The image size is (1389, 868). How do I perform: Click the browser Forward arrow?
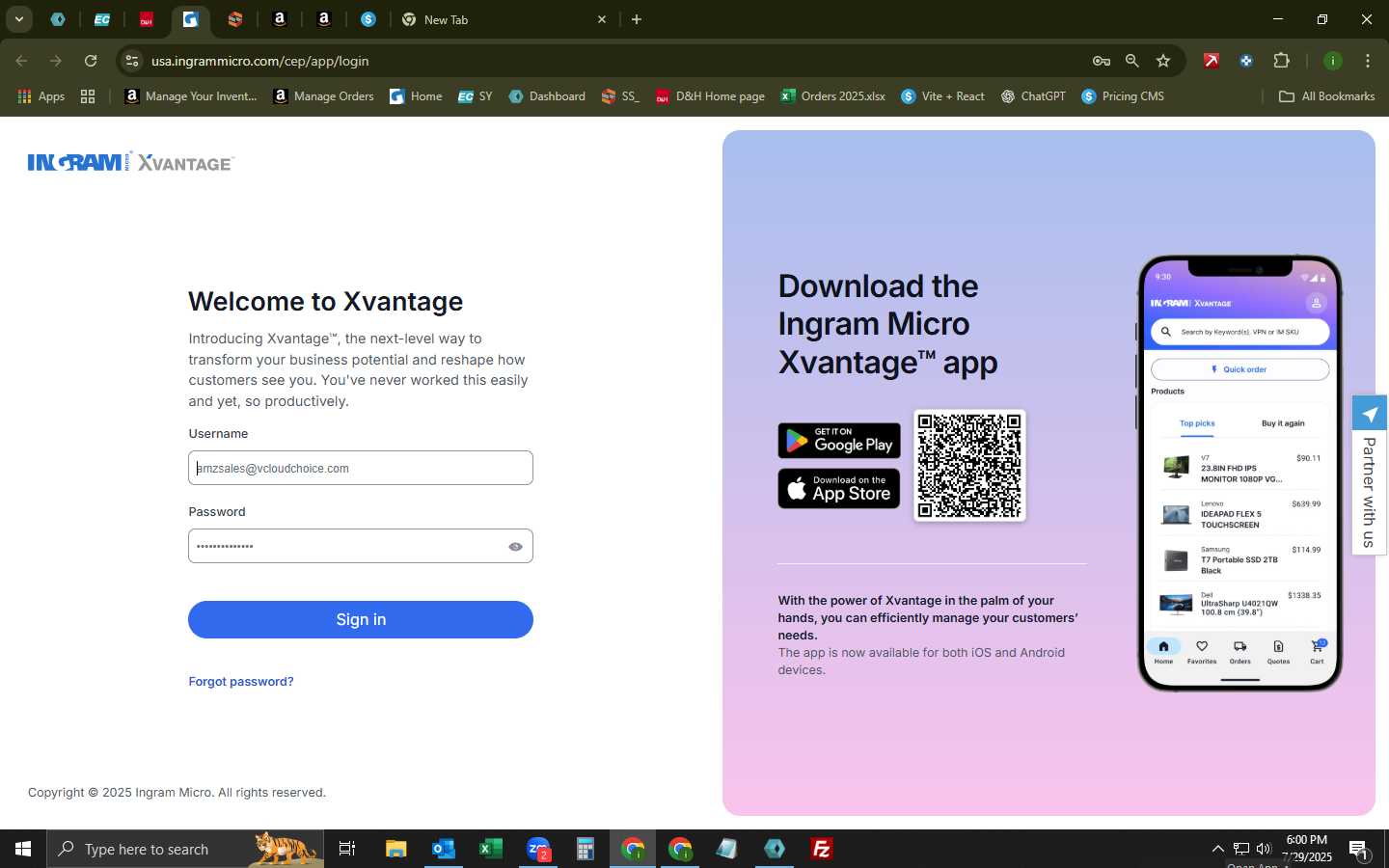click(56, 61)
